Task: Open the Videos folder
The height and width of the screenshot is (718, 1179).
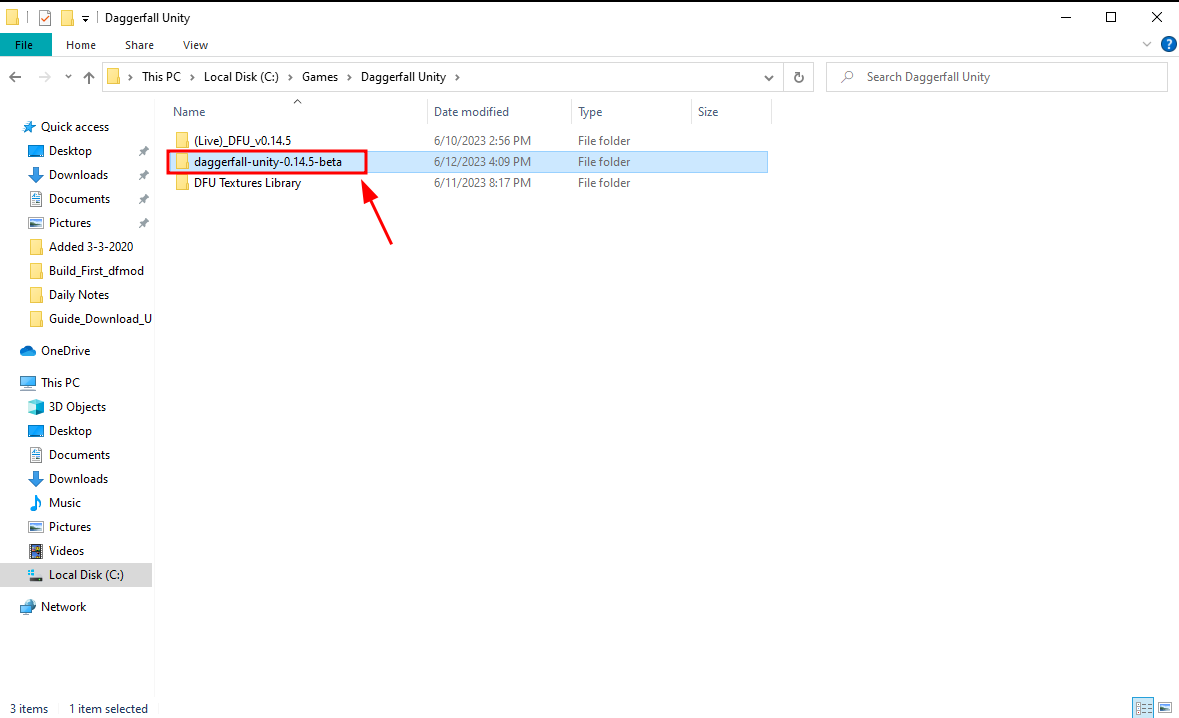Action: pyautogui.click(x=66, y=551)
